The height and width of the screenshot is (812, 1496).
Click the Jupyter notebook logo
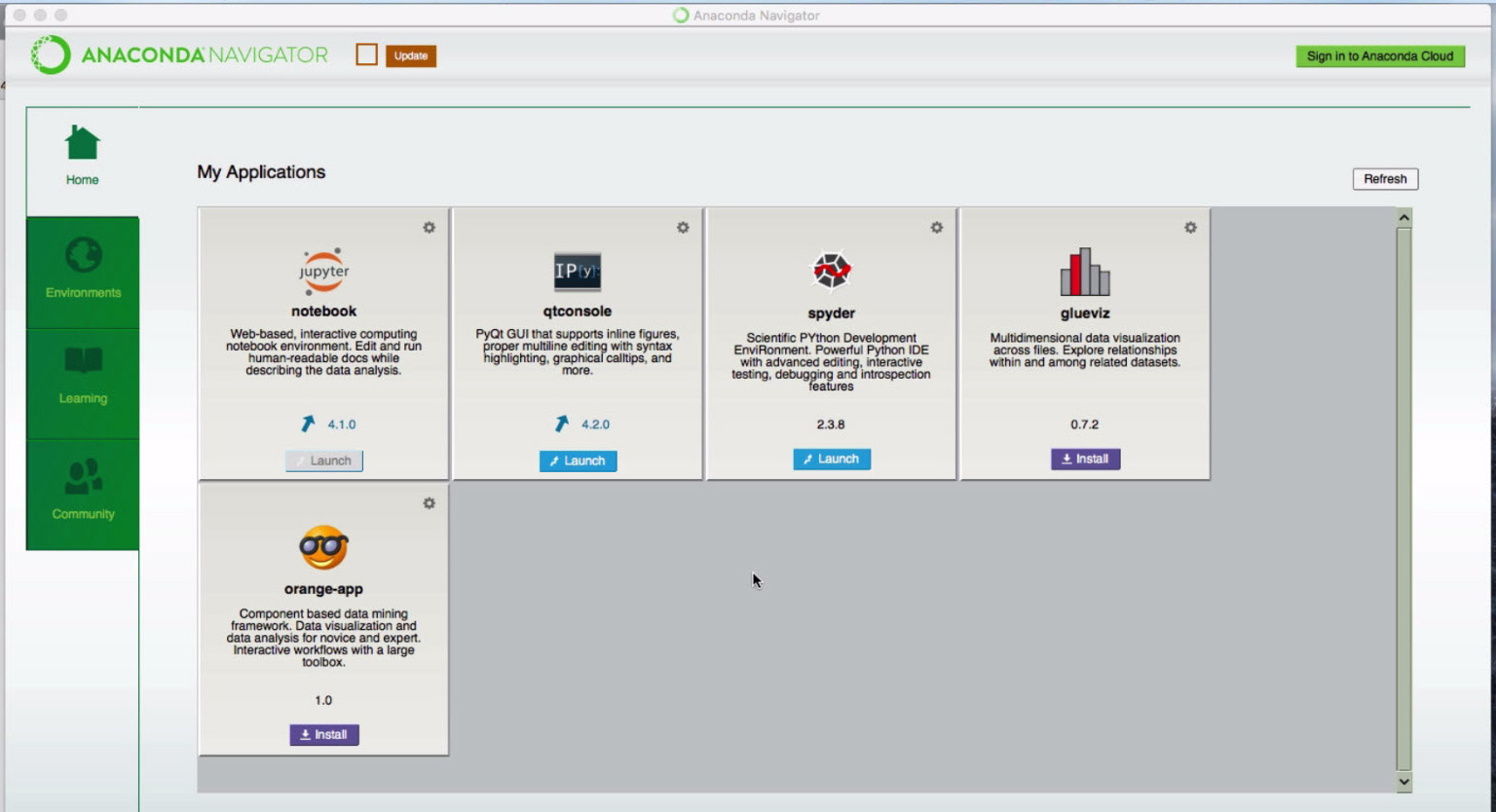(324, 271)
